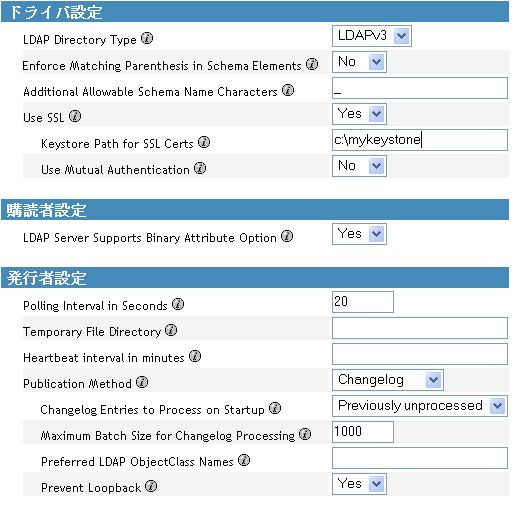Show info for Polling Interval in Seconds
530x521 pixels.
178,304
